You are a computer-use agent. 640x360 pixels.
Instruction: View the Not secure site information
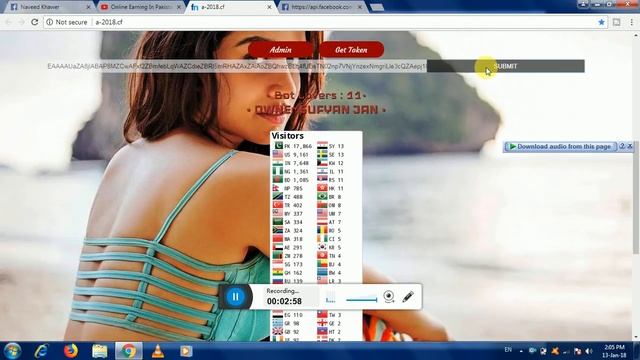click(x=67, y=22)
